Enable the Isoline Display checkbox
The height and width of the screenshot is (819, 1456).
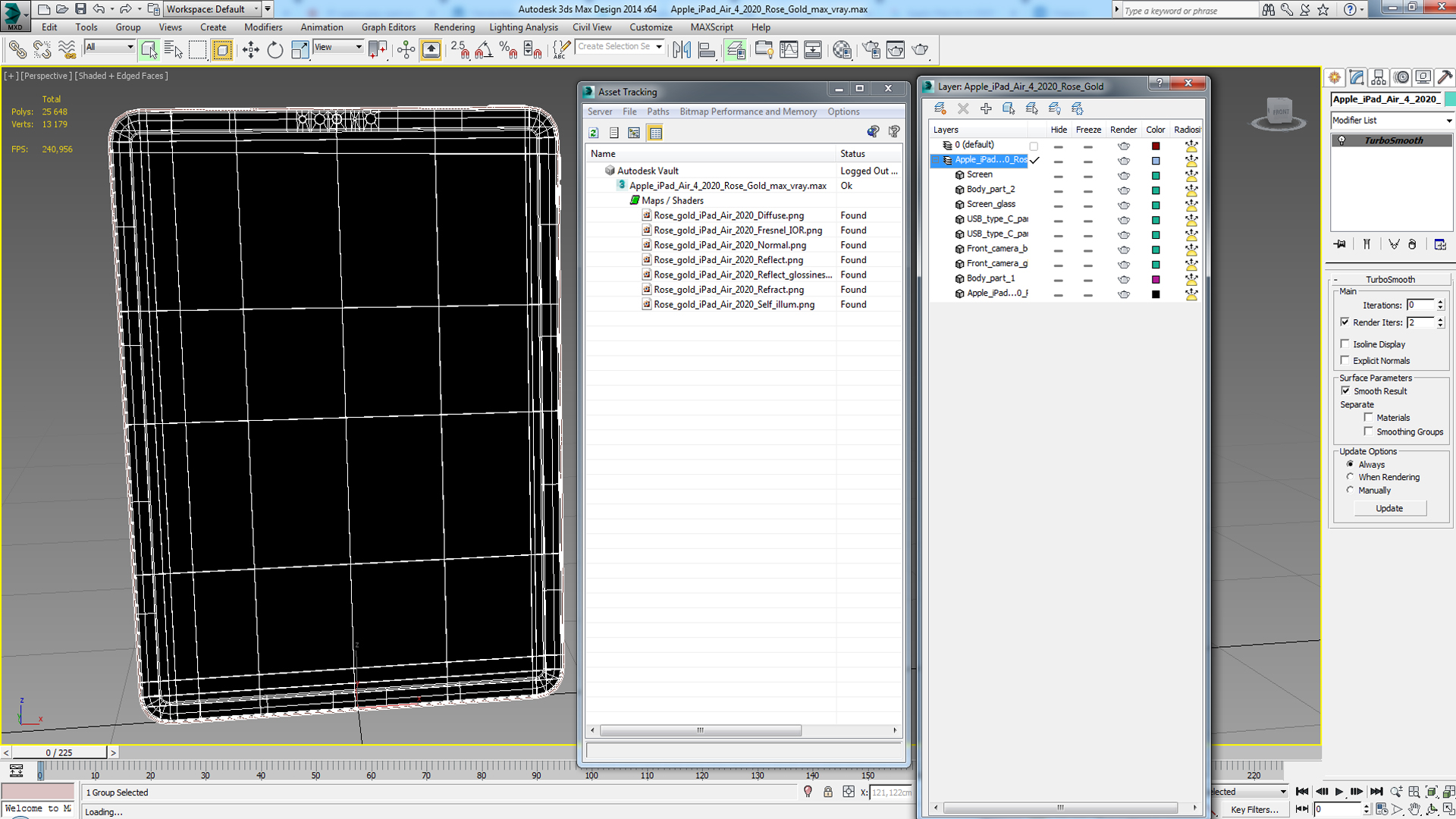coord(1345,344)
